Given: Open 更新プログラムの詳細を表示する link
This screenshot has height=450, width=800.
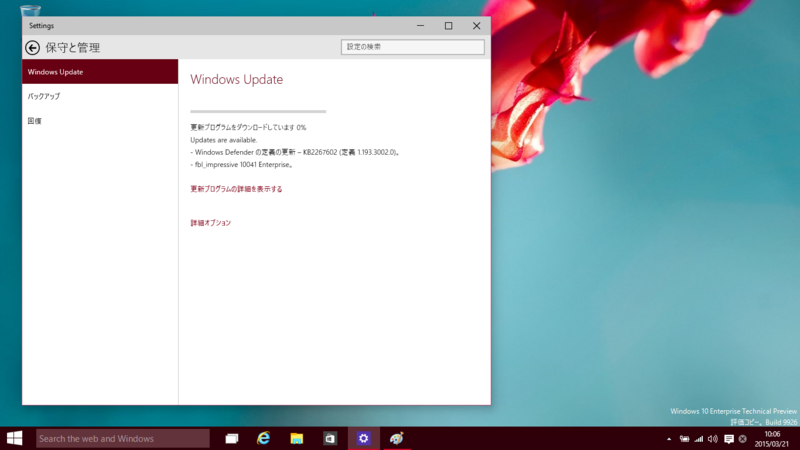Looking at the screenshot, I should tap(236, 189).
